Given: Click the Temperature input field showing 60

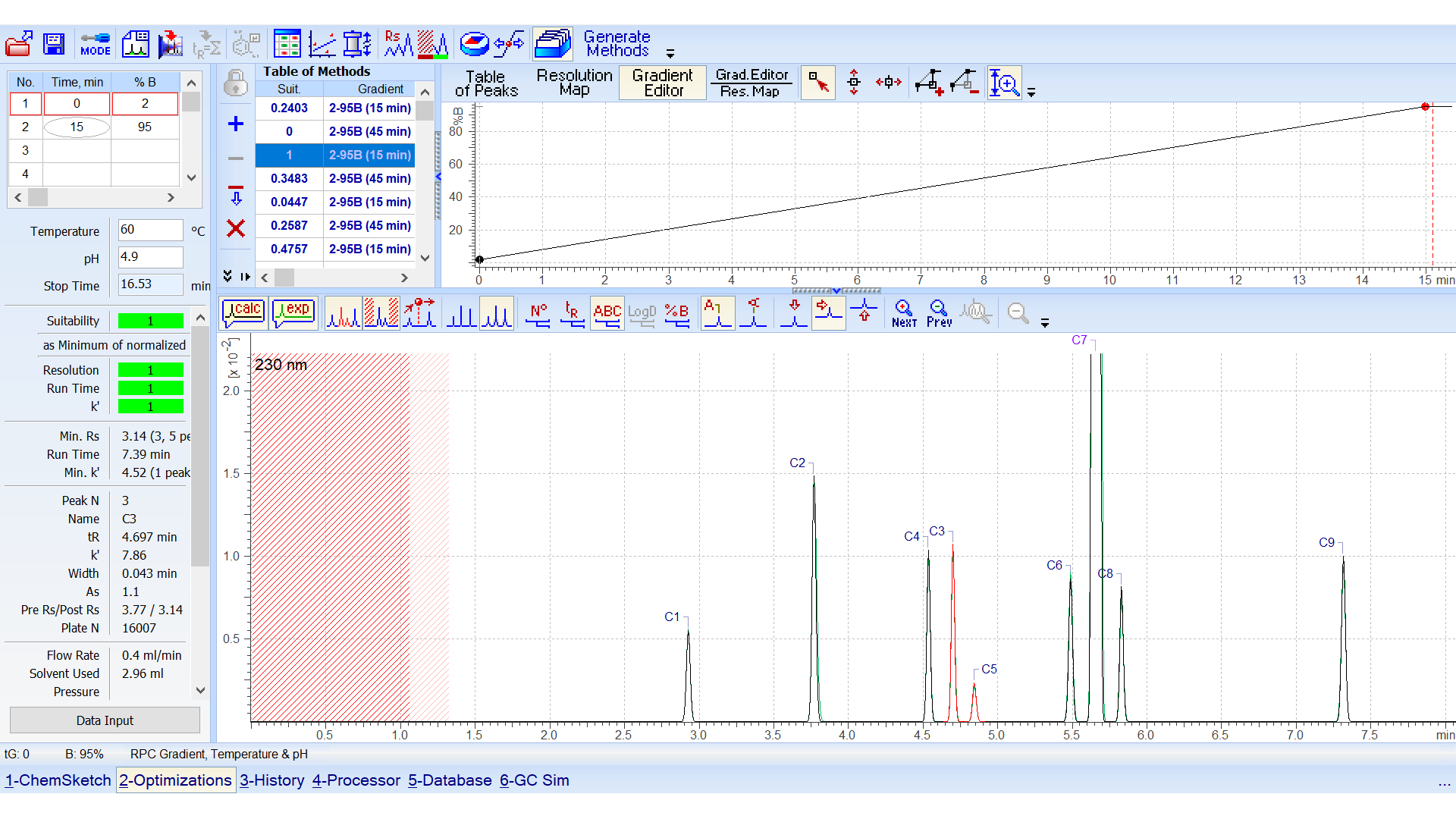Looking at the screenshot, I should point(149,230).
